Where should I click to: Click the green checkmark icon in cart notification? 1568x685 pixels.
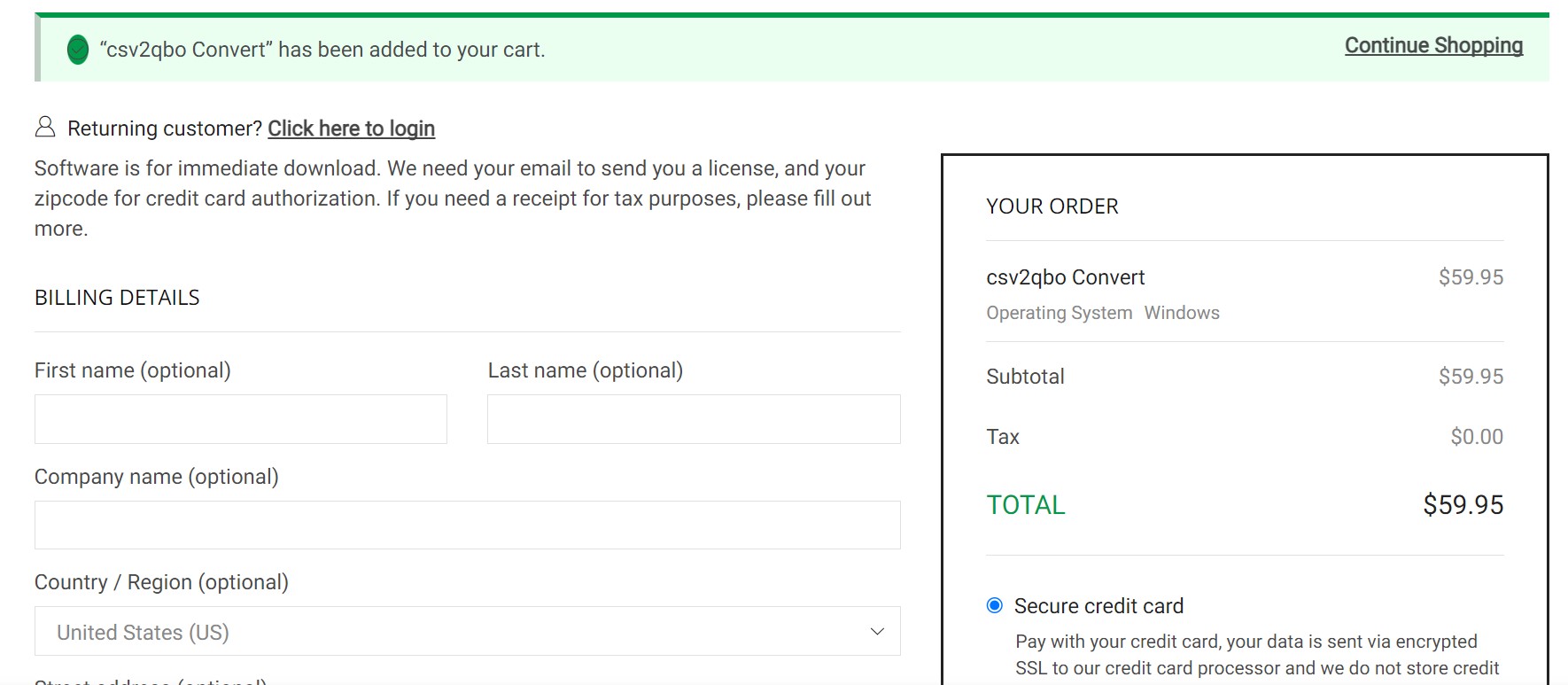coord(78,50)
